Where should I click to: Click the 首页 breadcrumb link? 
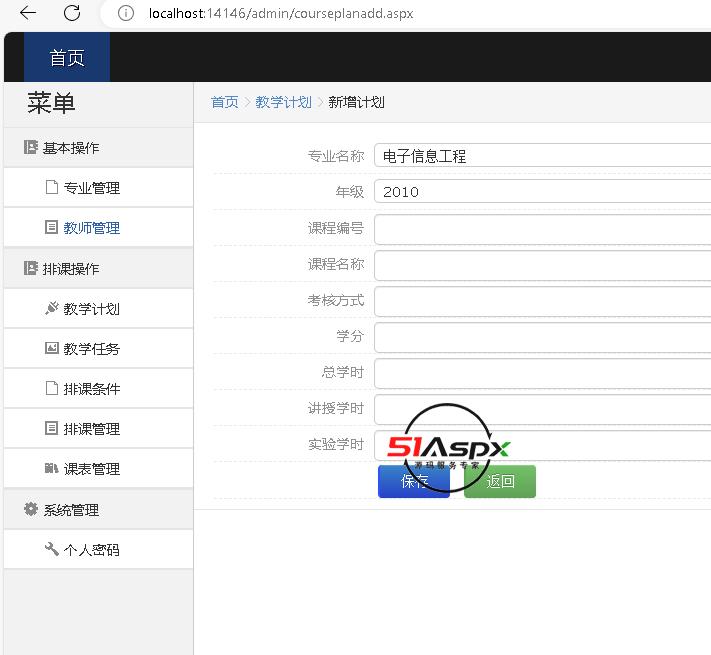(x=224, y=102)
